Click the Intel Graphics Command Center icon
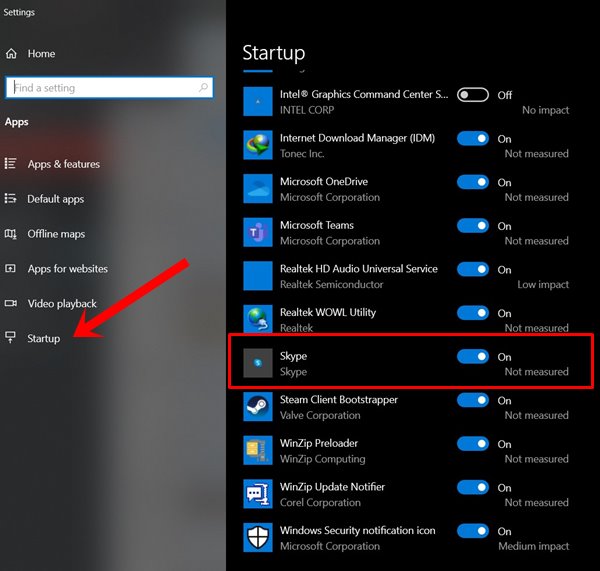 point(258,101)
